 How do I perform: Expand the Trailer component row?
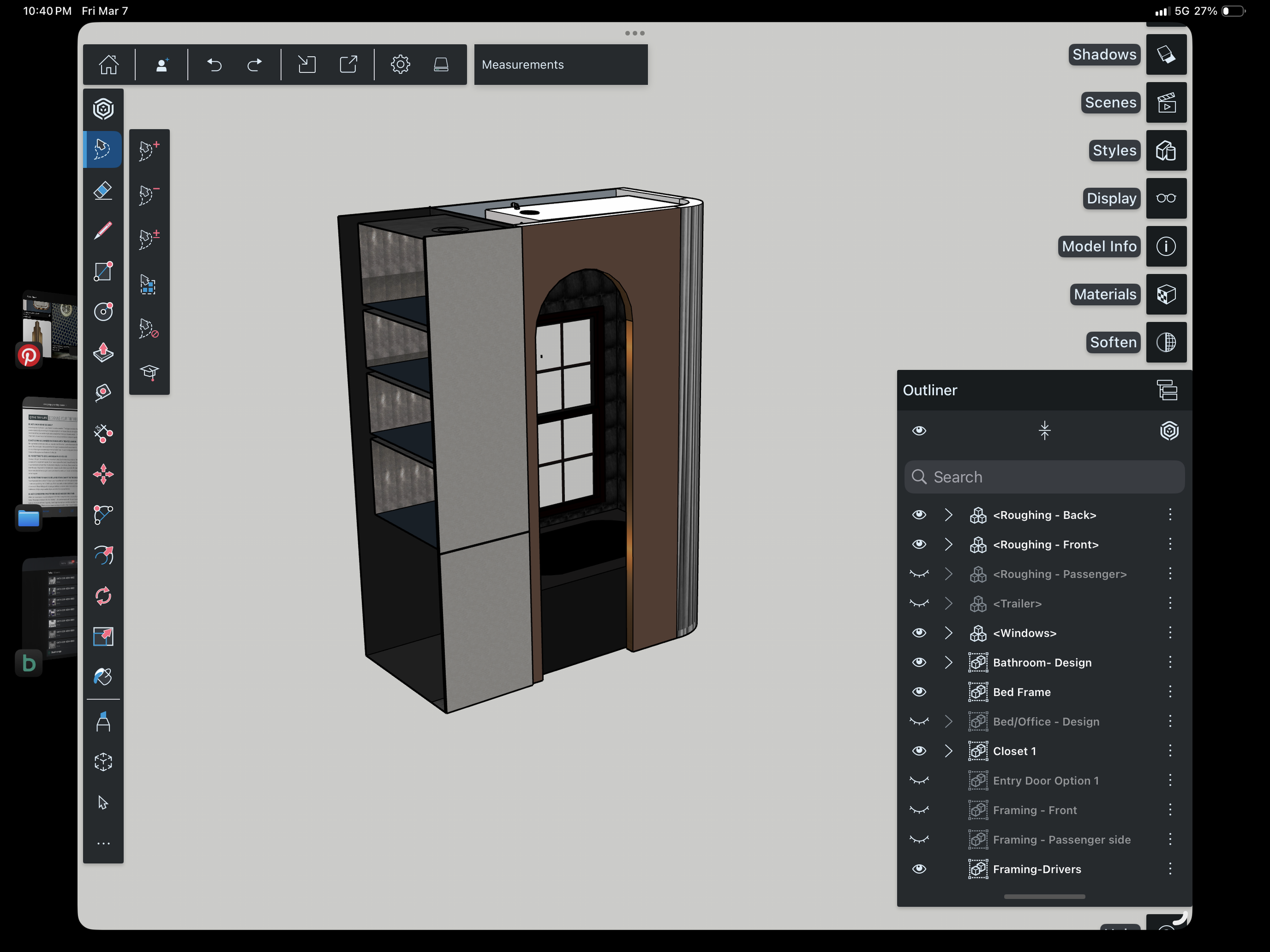click(x=948, y=603)
